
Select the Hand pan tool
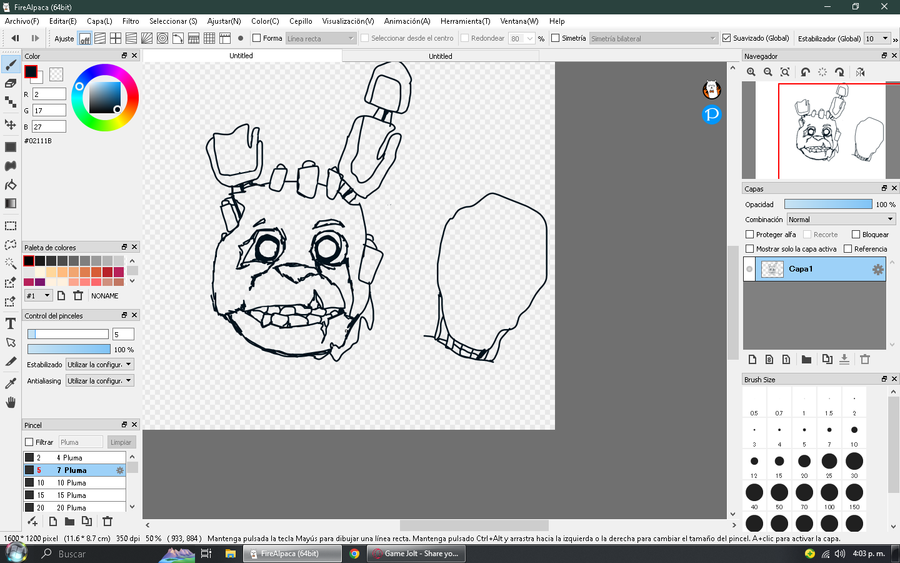tap(10, 402)
